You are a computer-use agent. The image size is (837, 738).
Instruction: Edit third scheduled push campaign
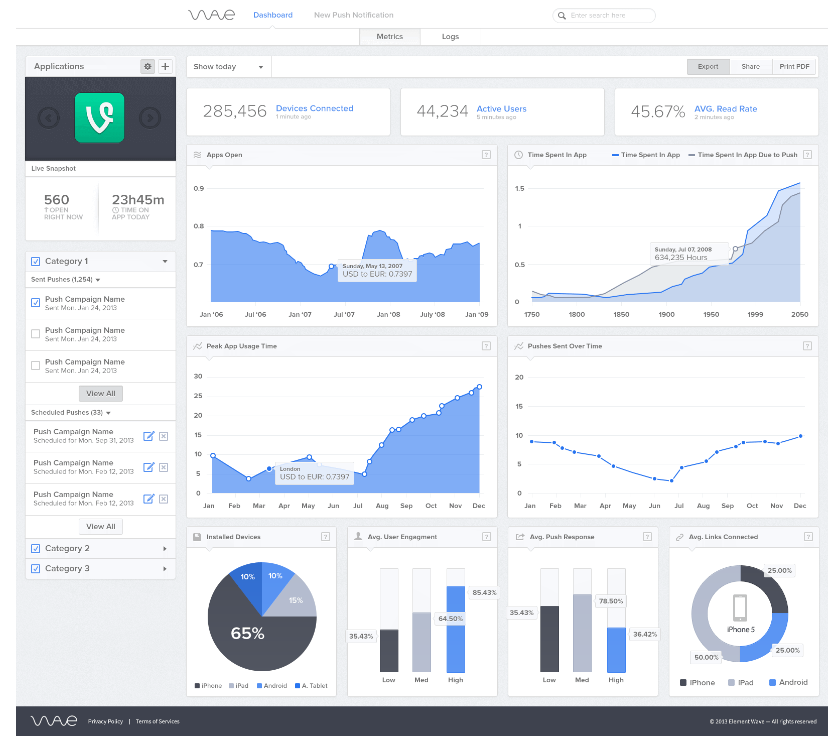pyautogui.click(x=148, y=498)
